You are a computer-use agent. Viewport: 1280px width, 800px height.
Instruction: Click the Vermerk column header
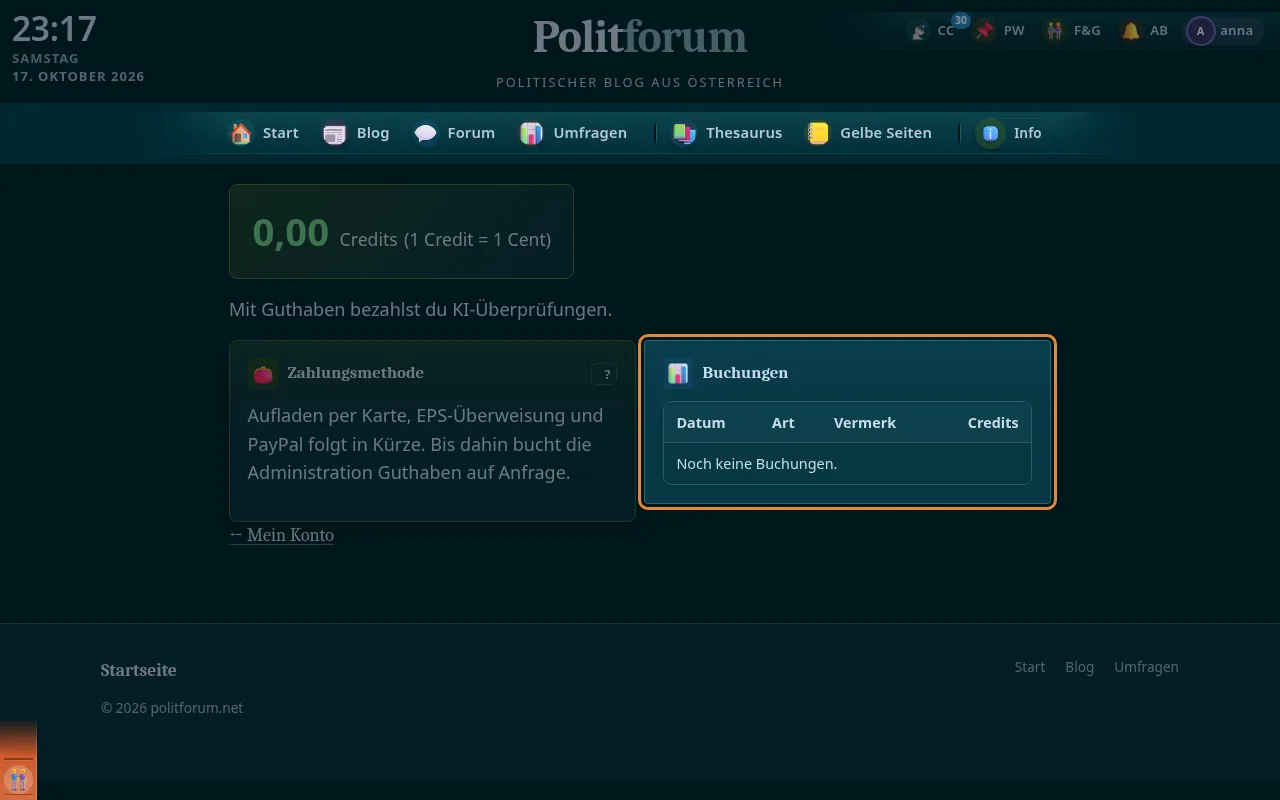click(x=865, y=423)
